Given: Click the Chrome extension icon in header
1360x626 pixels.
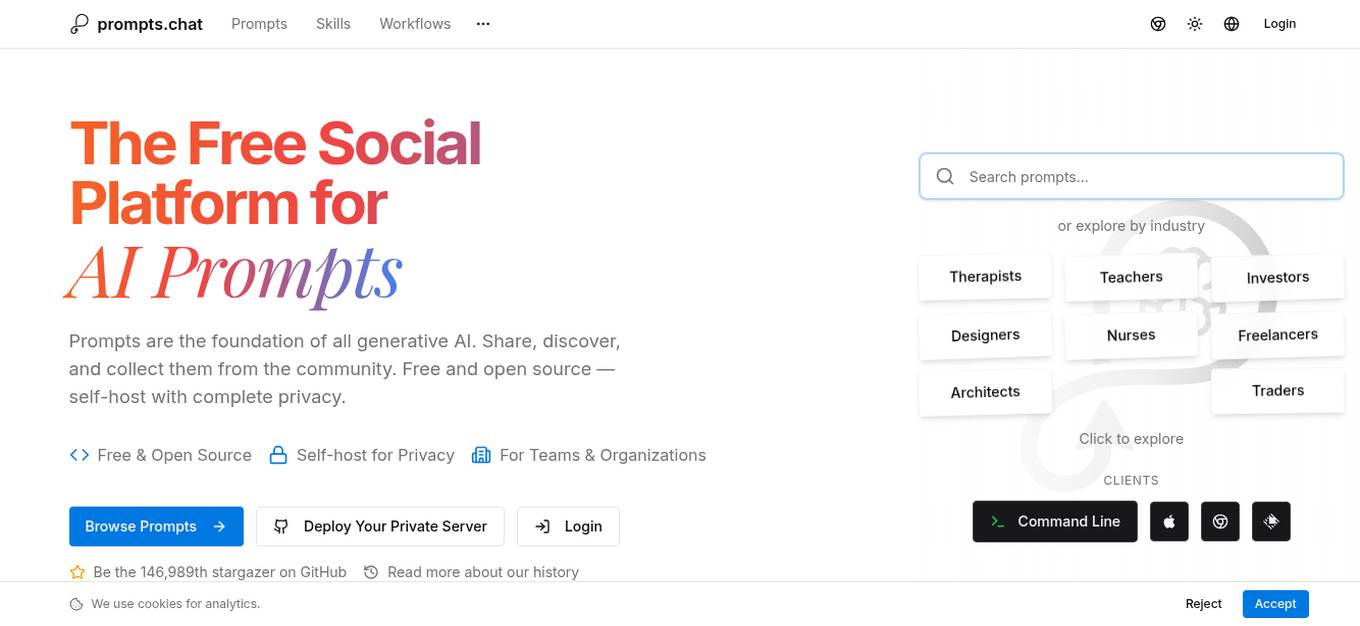Looking at the screenshot, I should tap(1158, 24).
